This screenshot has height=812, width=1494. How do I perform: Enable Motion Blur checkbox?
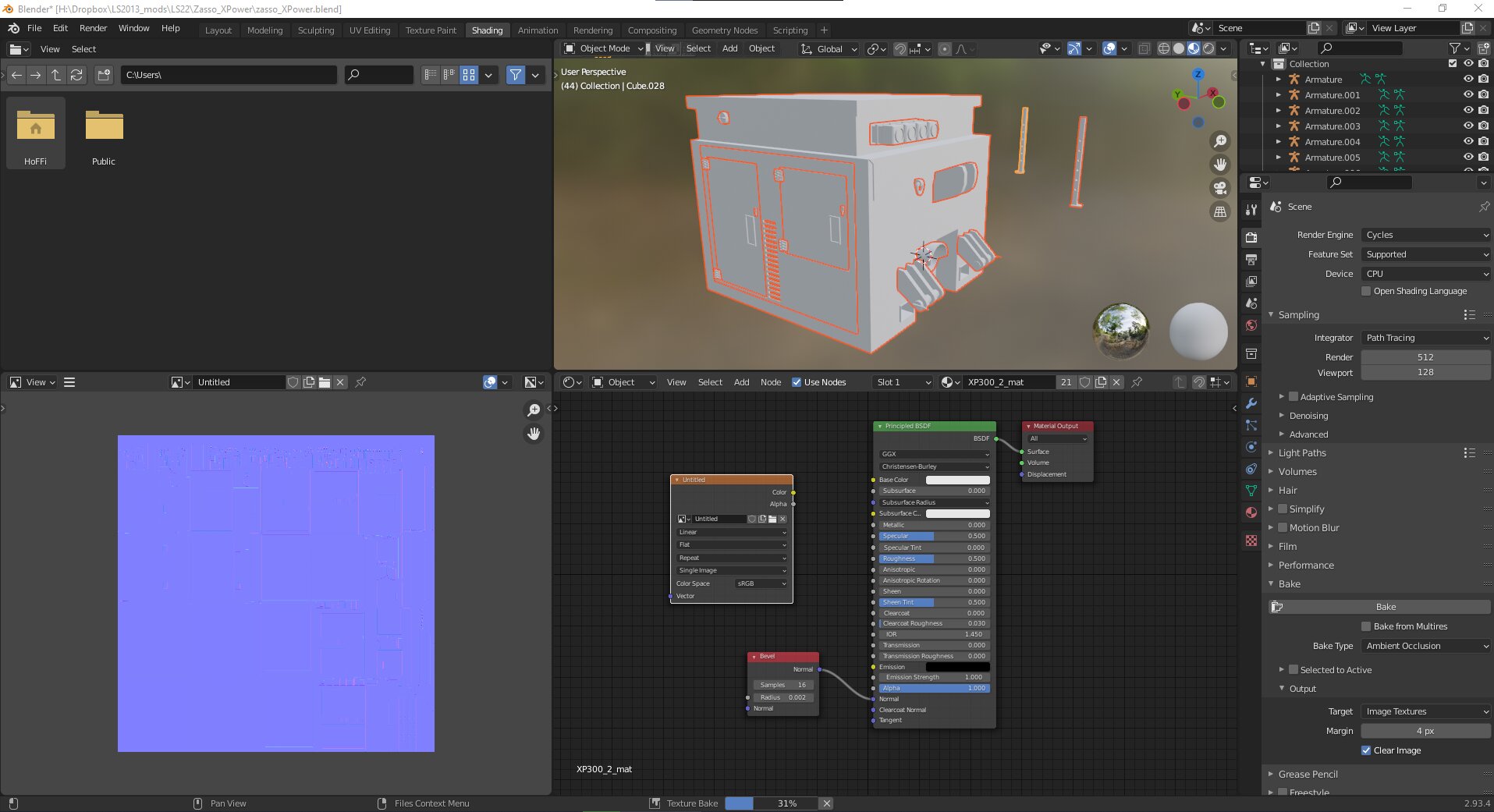[x=1283, y=528]
